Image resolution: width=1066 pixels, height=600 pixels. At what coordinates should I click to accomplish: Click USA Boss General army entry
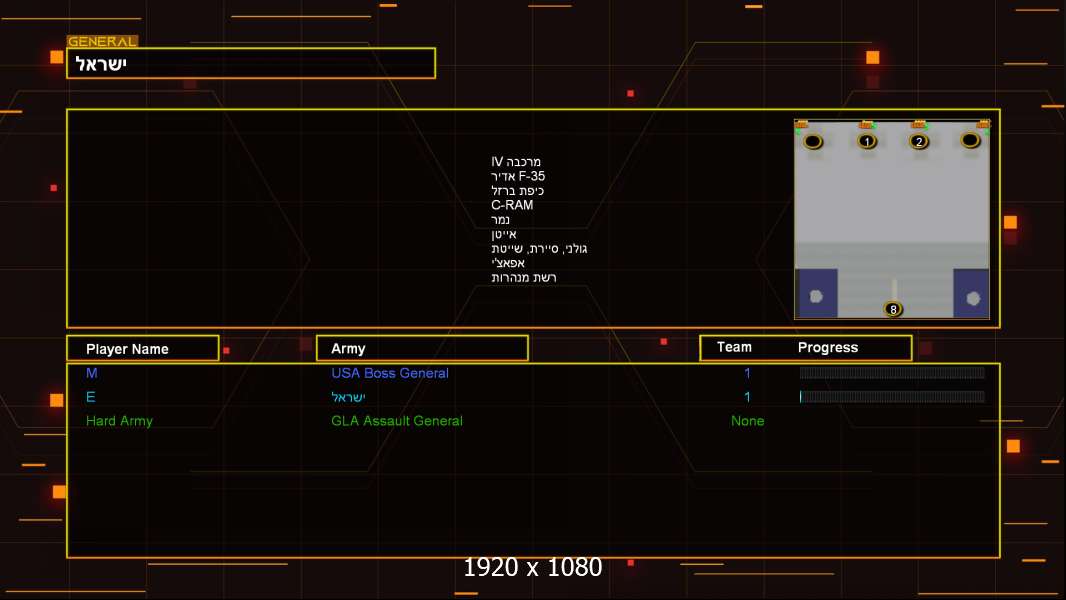click(x=390, y=373)
